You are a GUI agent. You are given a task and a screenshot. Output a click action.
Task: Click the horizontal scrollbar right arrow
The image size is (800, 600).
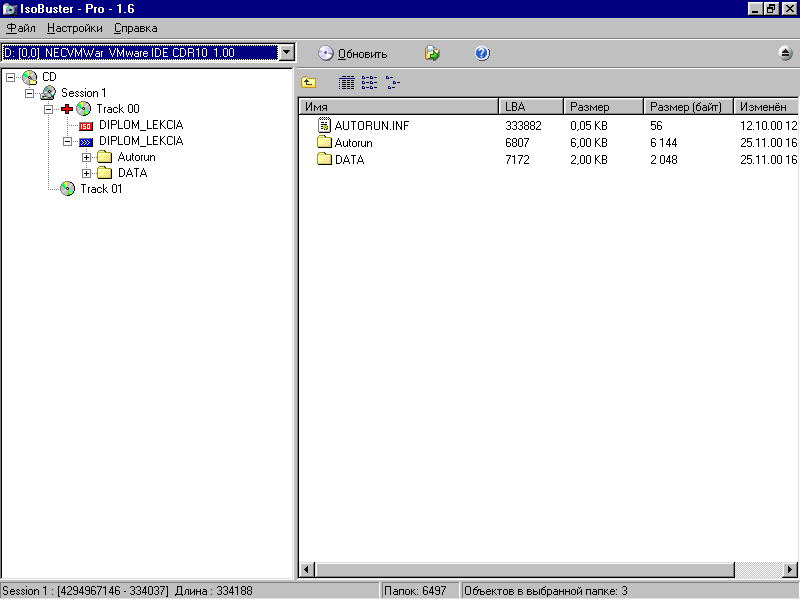[x=791, y=570]
